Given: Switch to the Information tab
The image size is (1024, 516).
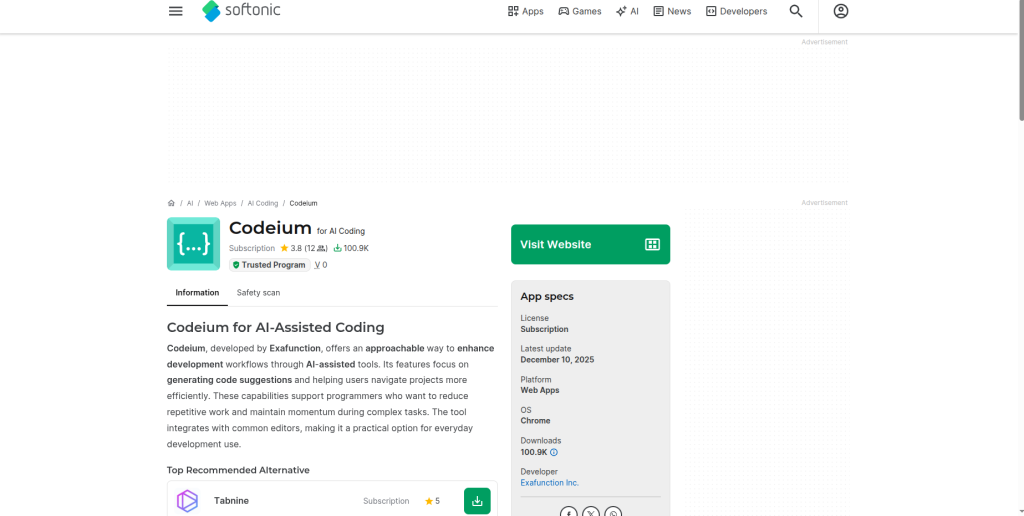Looking at the screenshot, I should tap(197, 293).
